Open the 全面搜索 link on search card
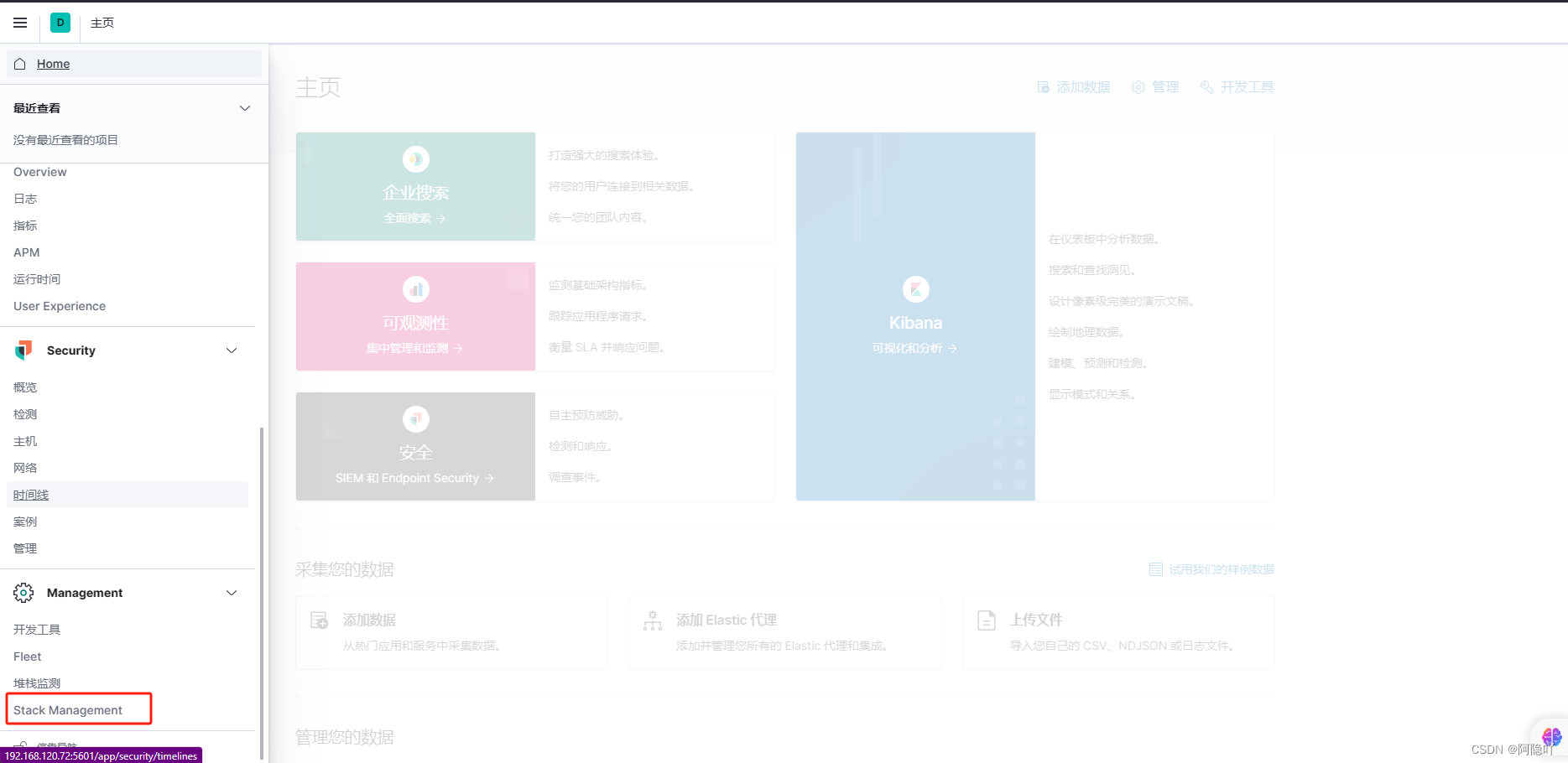The height and width of the screenshot is (763, 1568). [x=414, y=218]
